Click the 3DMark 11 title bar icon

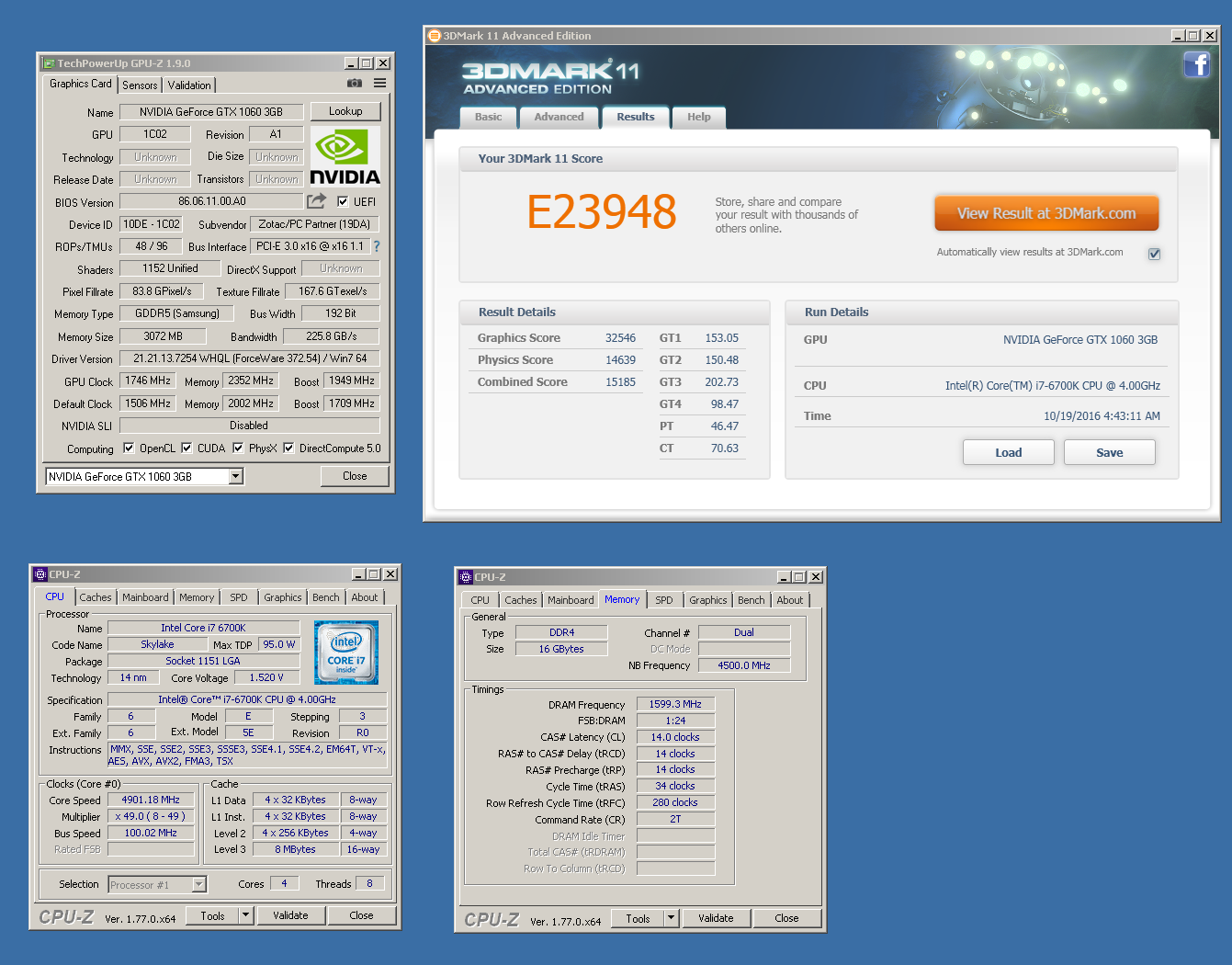coord(435,36)
